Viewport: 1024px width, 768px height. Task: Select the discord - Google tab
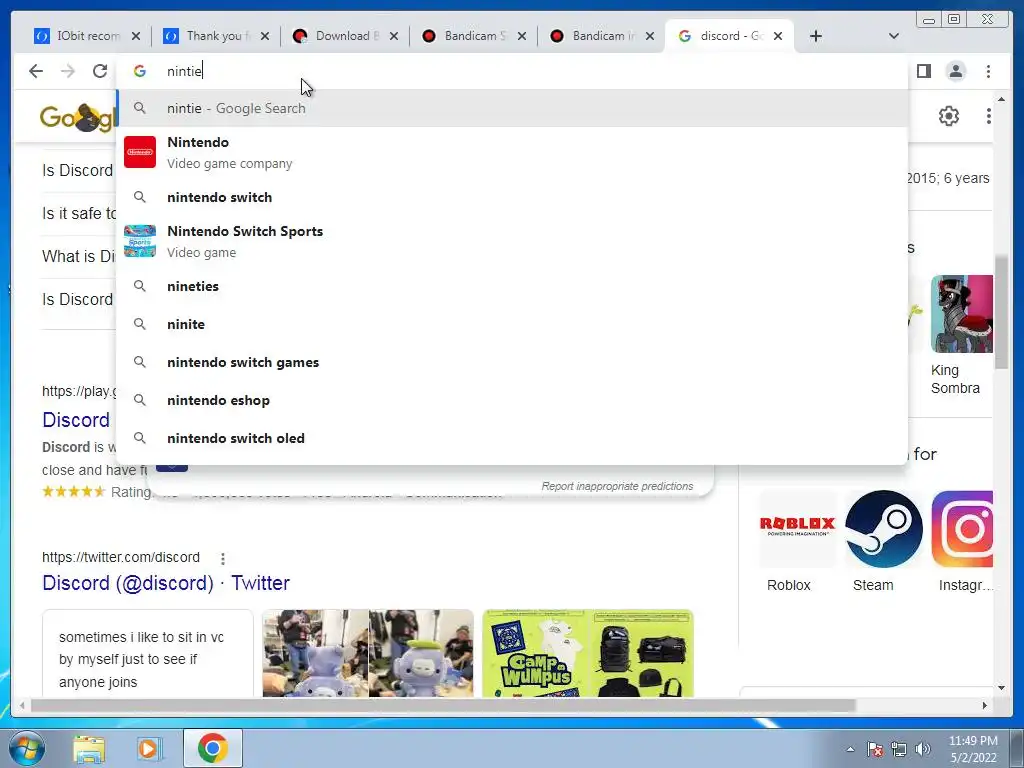coord(721,36)
